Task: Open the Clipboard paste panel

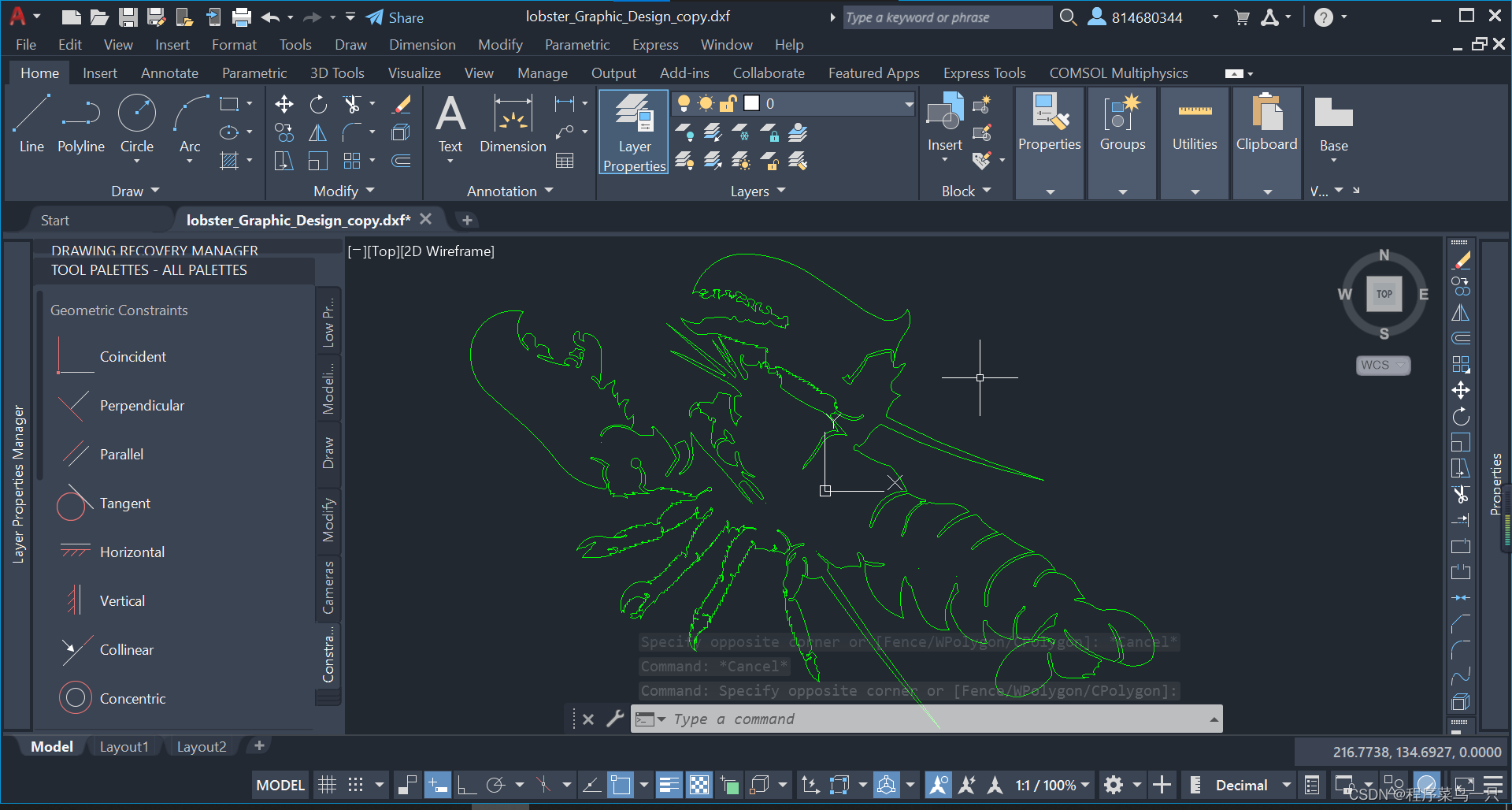Action: tap(1266, 142)
